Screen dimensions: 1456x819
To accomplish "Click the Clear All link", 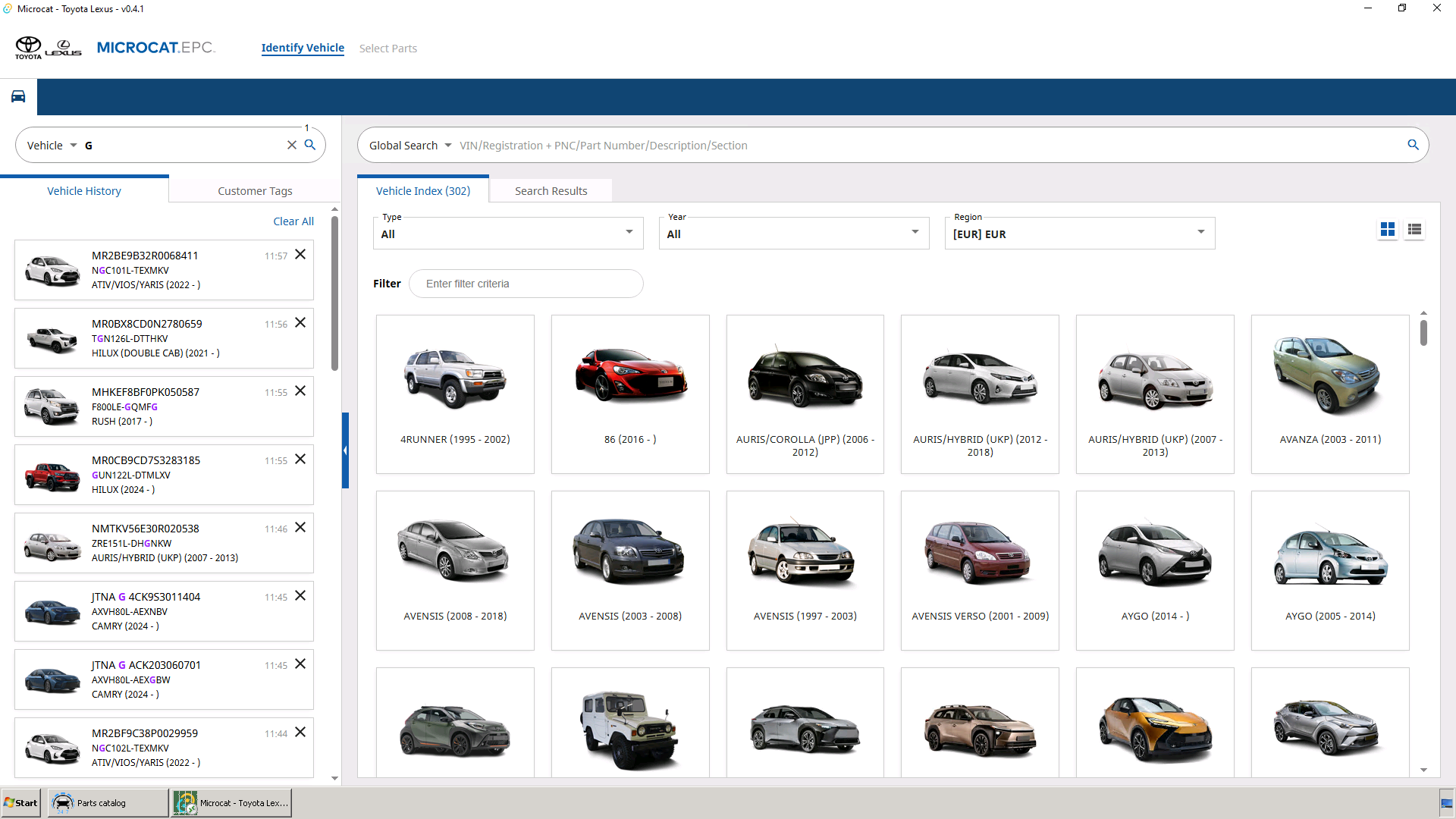I will 293,221.
